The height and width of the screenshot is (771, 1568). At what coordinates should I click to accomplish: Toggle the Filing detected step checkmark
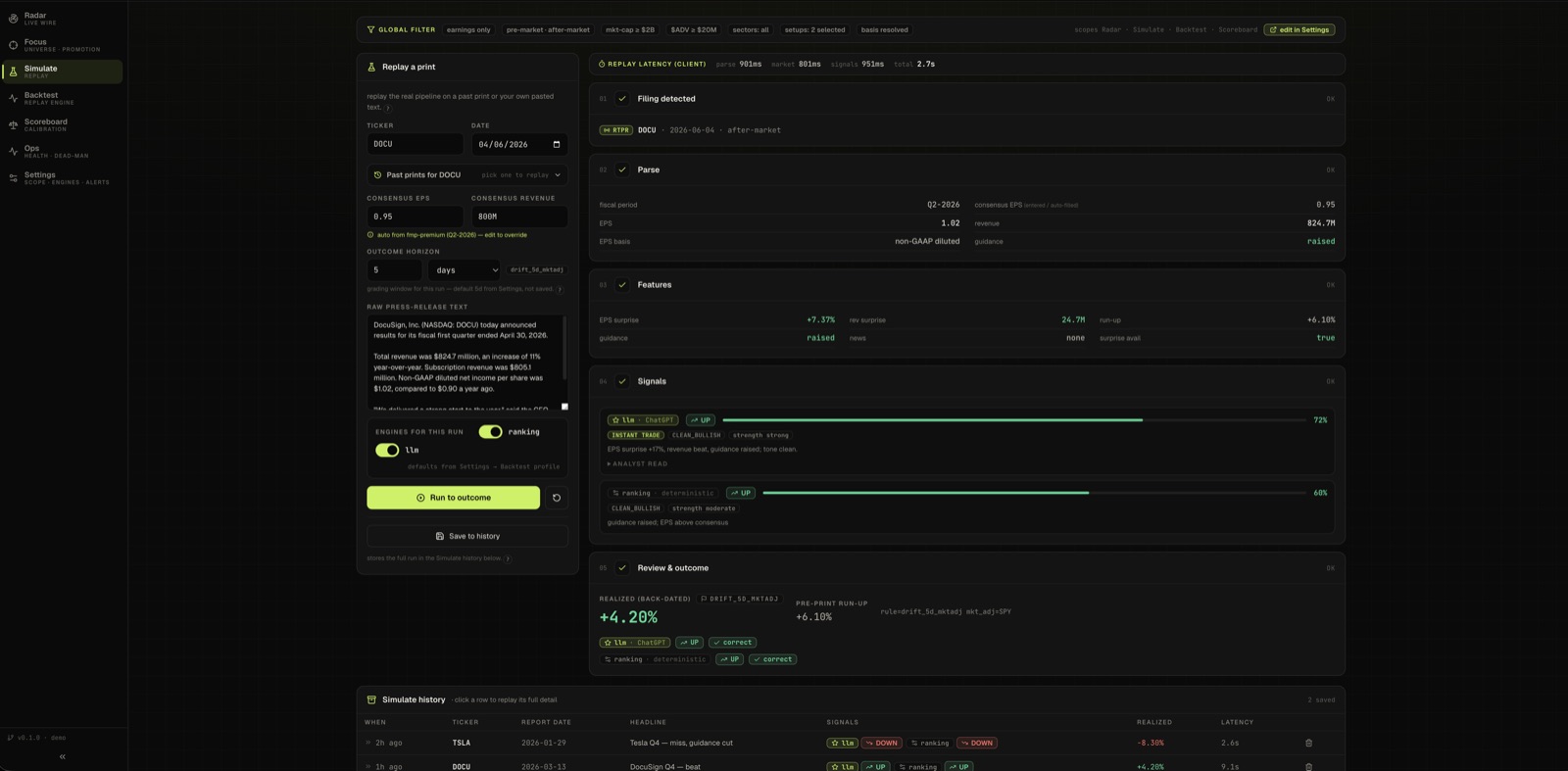click(621, 98)
